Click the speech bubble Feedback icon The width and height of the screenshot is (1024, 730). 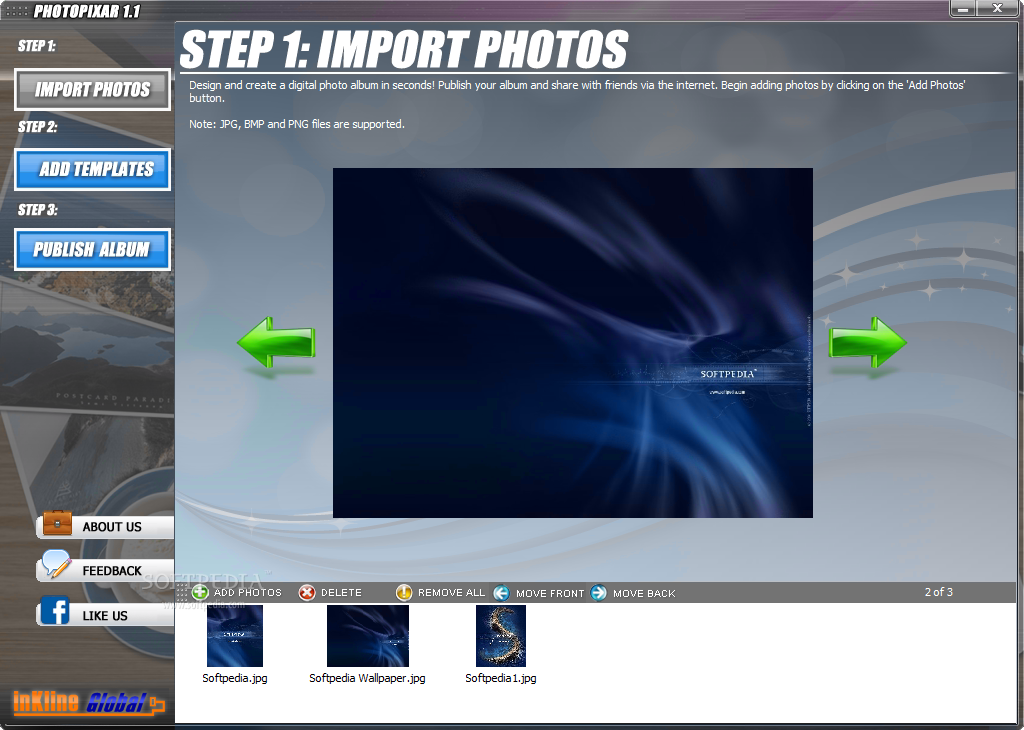[x=56, y=565]
